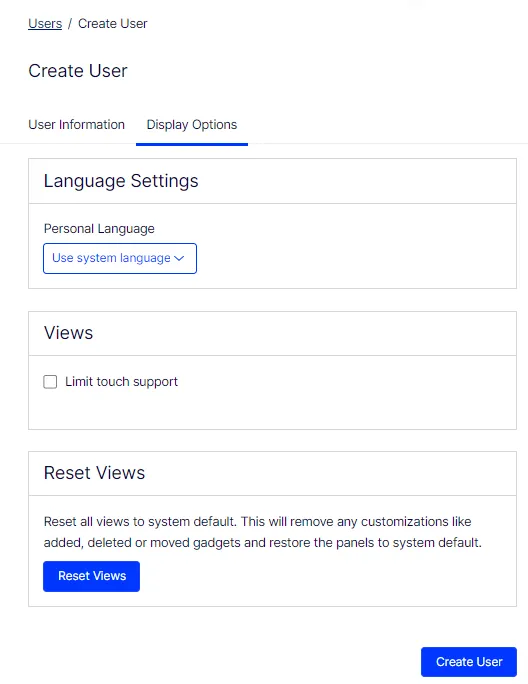Click the breadcrumb slash separator

(70, 24)
